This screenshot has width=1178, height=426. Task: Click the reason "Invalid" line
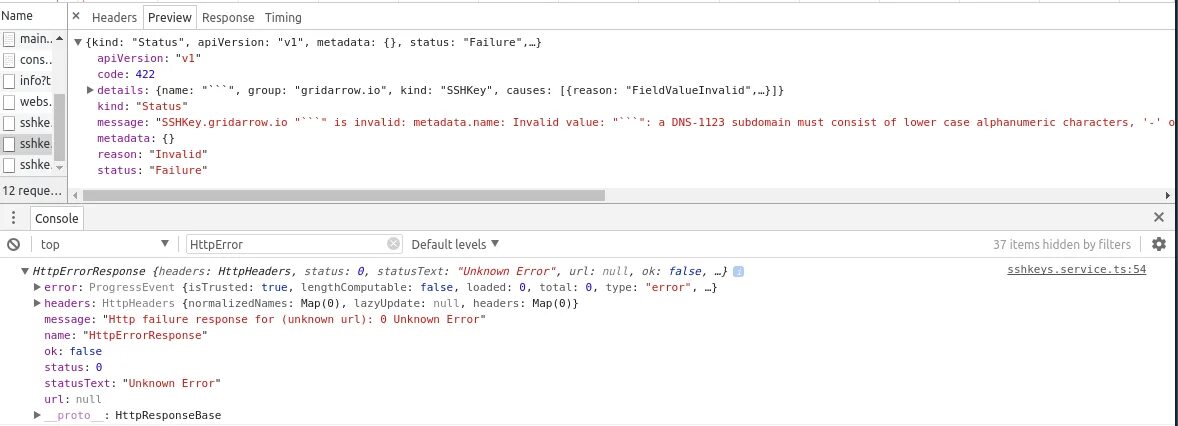tap(153, 154)
